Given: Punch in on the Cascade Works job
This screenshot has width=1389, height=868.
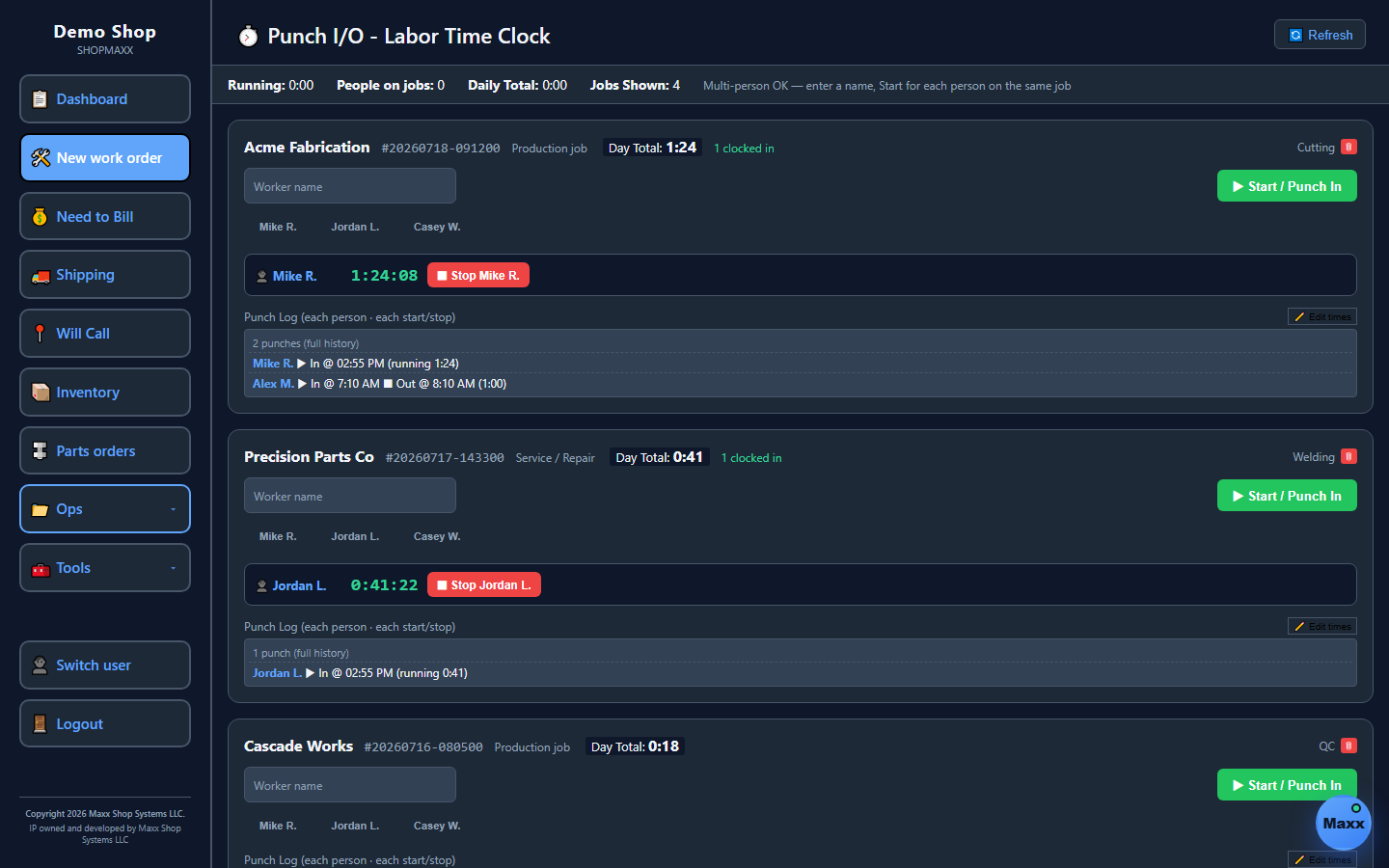Looking at the screenshot, I should coord(1287,785).
